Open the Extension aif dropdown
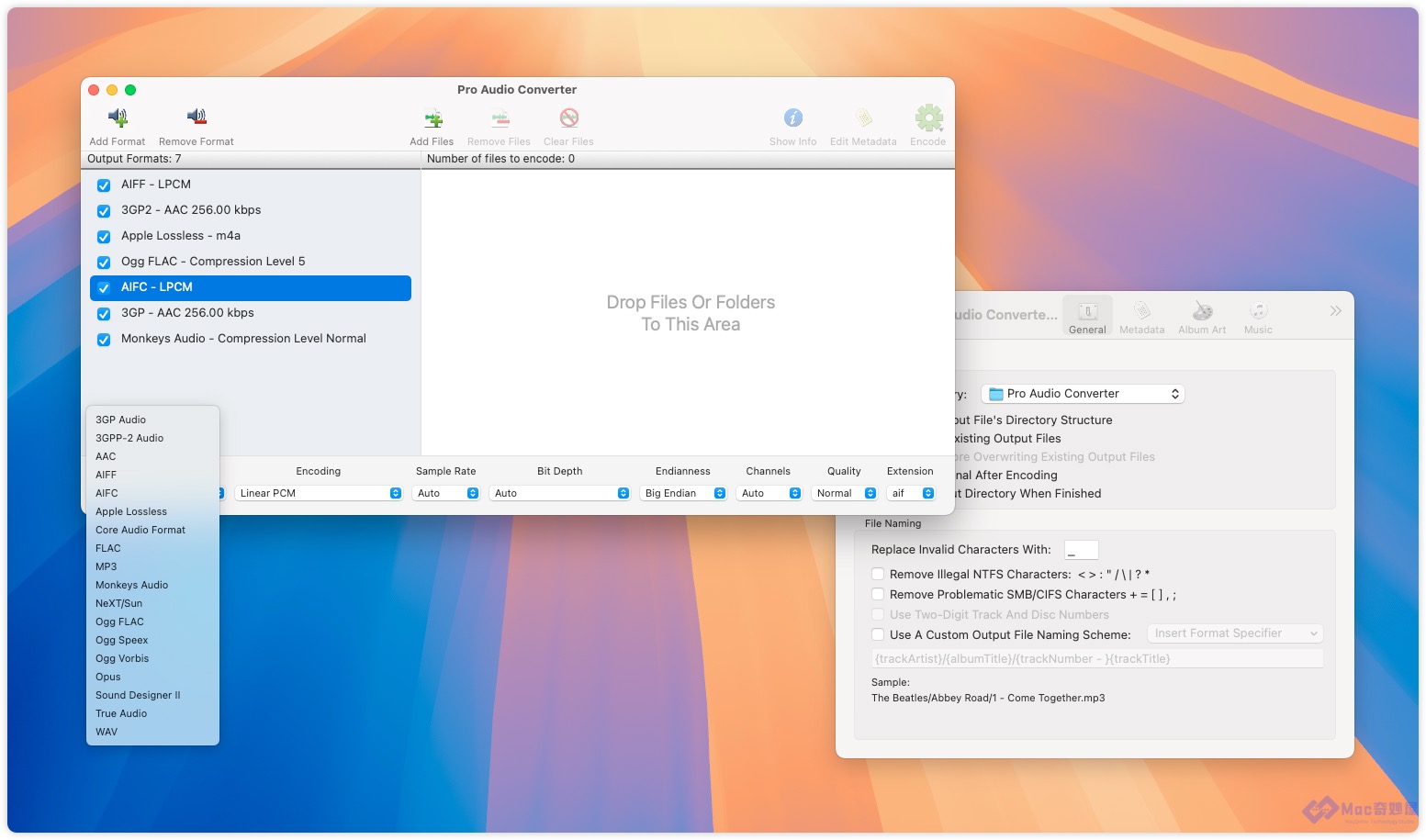The width and height of the screenshot is (1426, 840). 911,493
